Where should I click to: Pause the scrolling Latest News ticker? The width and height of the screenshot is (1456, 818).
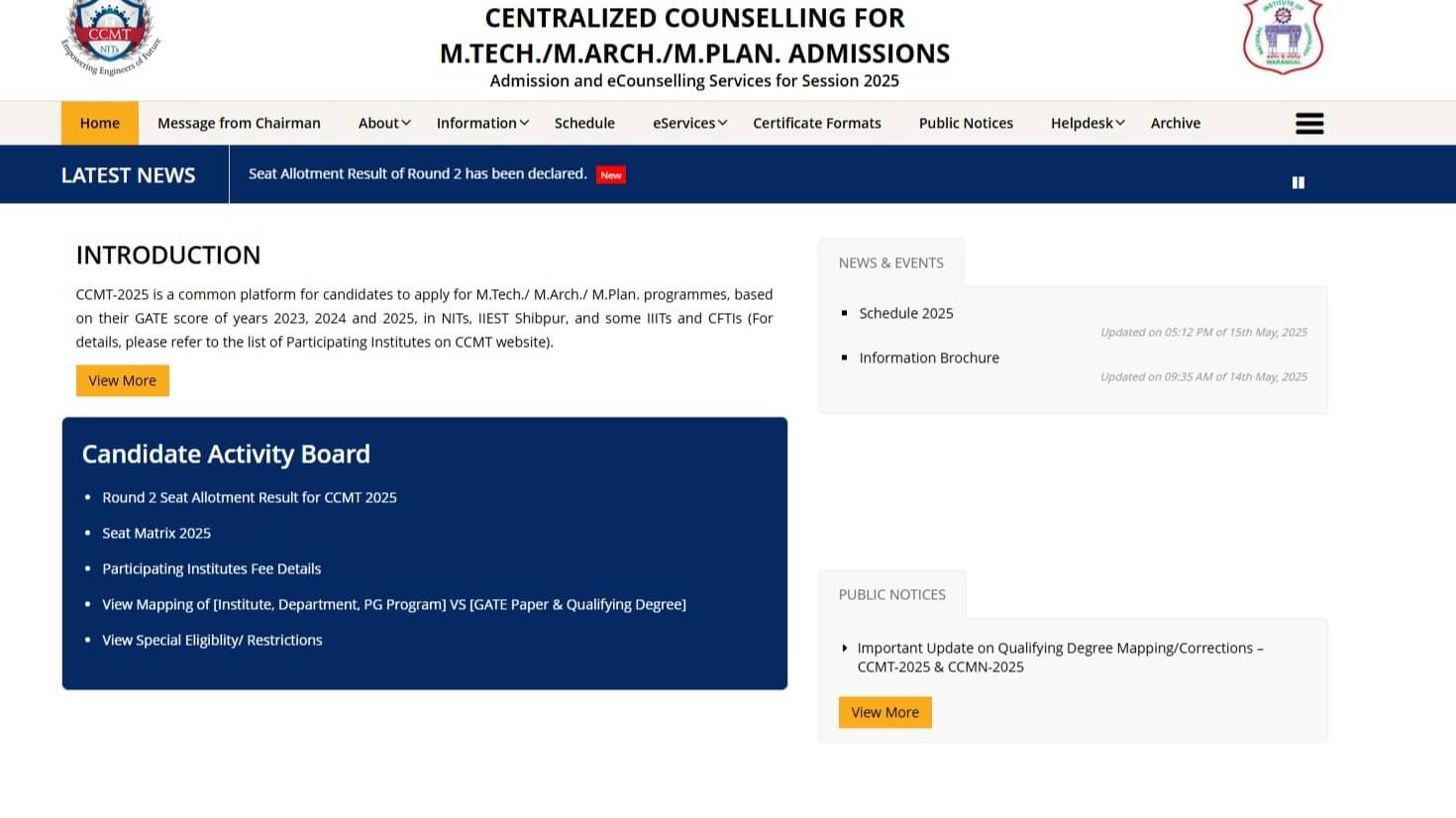1298,182
